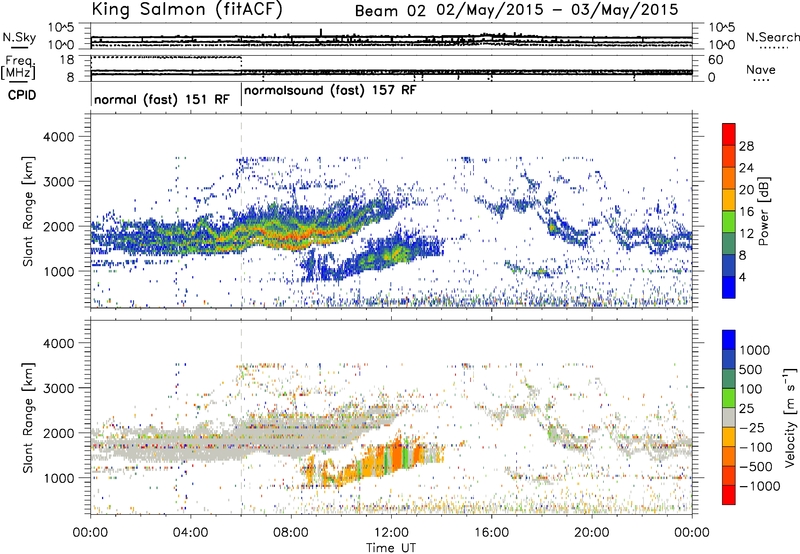Click the Velocity [m s-1] colorbar label
800x554 pixels.
(790, 418)
